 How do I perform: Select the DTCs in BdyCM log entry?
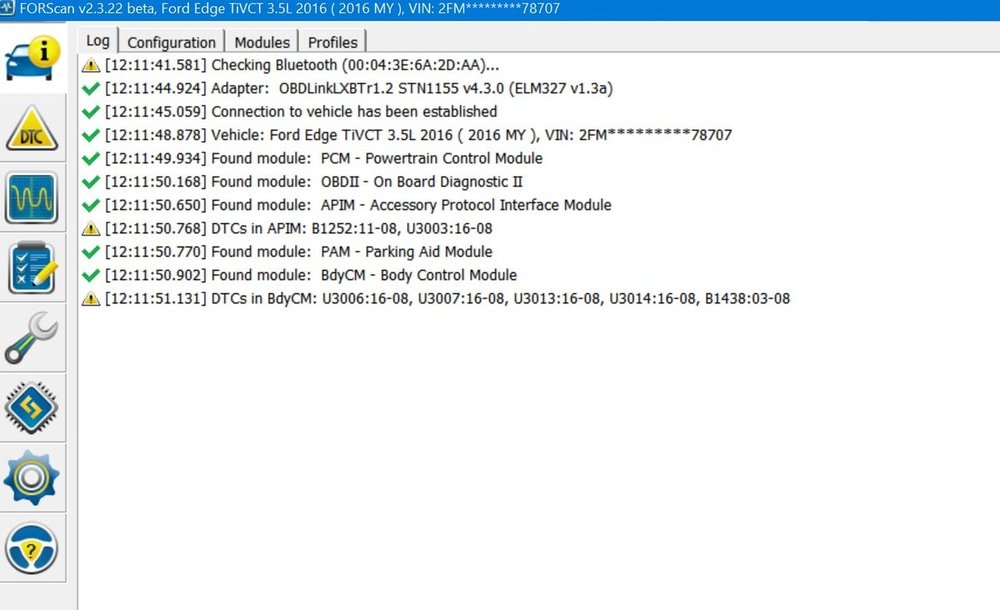[x=447, y=298]
